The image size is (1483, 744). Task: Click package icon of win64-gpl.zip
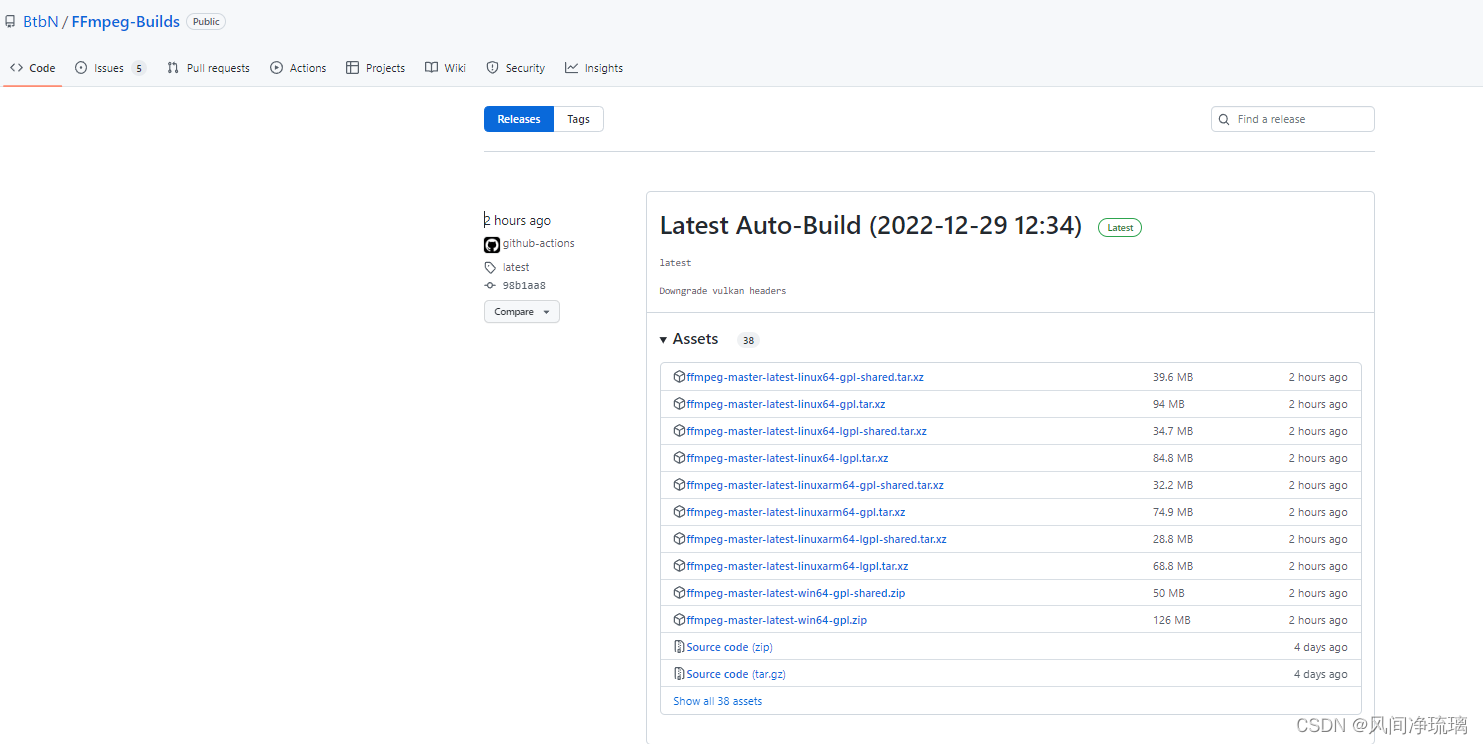coord(679,620)
